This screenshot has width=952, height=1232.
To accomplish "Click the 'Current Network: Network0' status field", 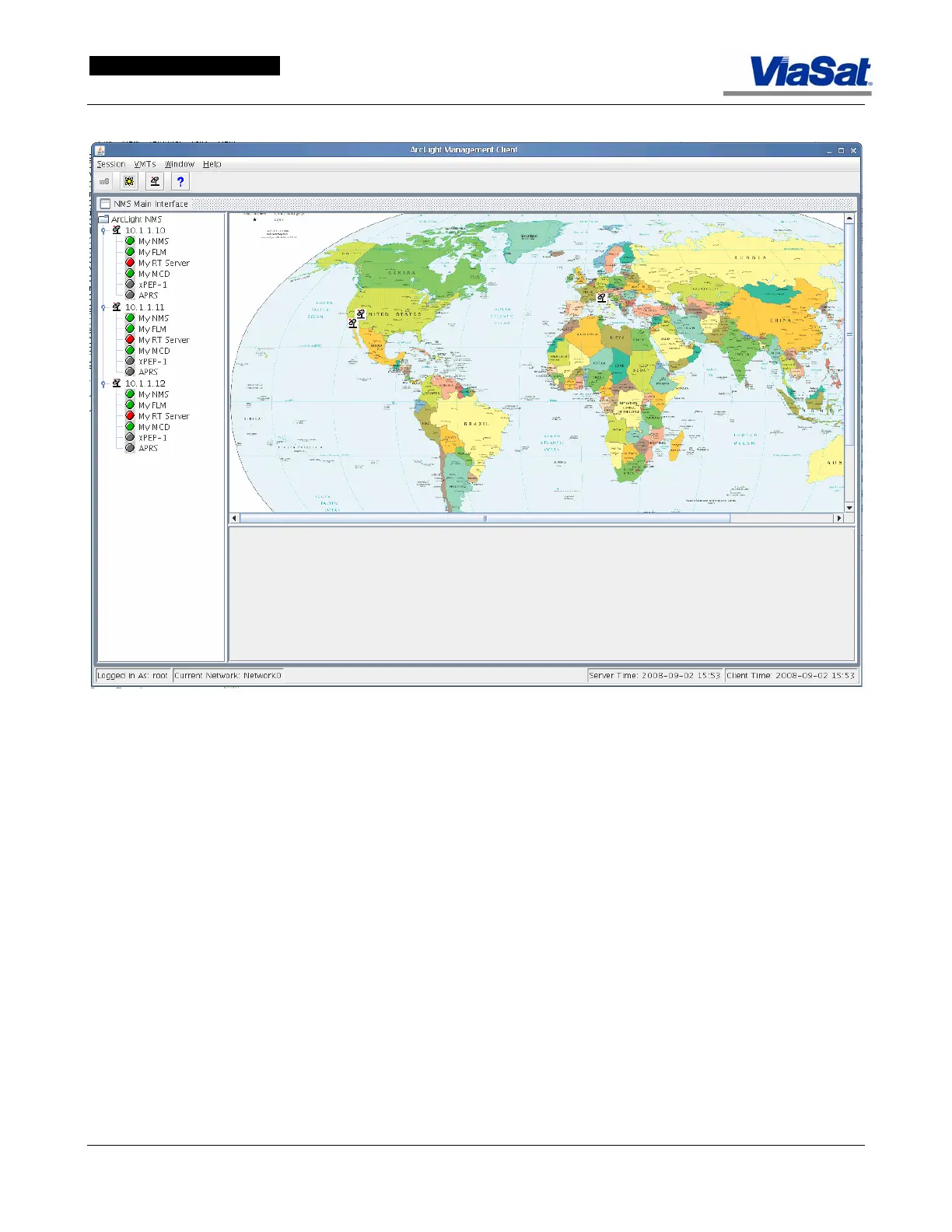I will pos(228,675).
